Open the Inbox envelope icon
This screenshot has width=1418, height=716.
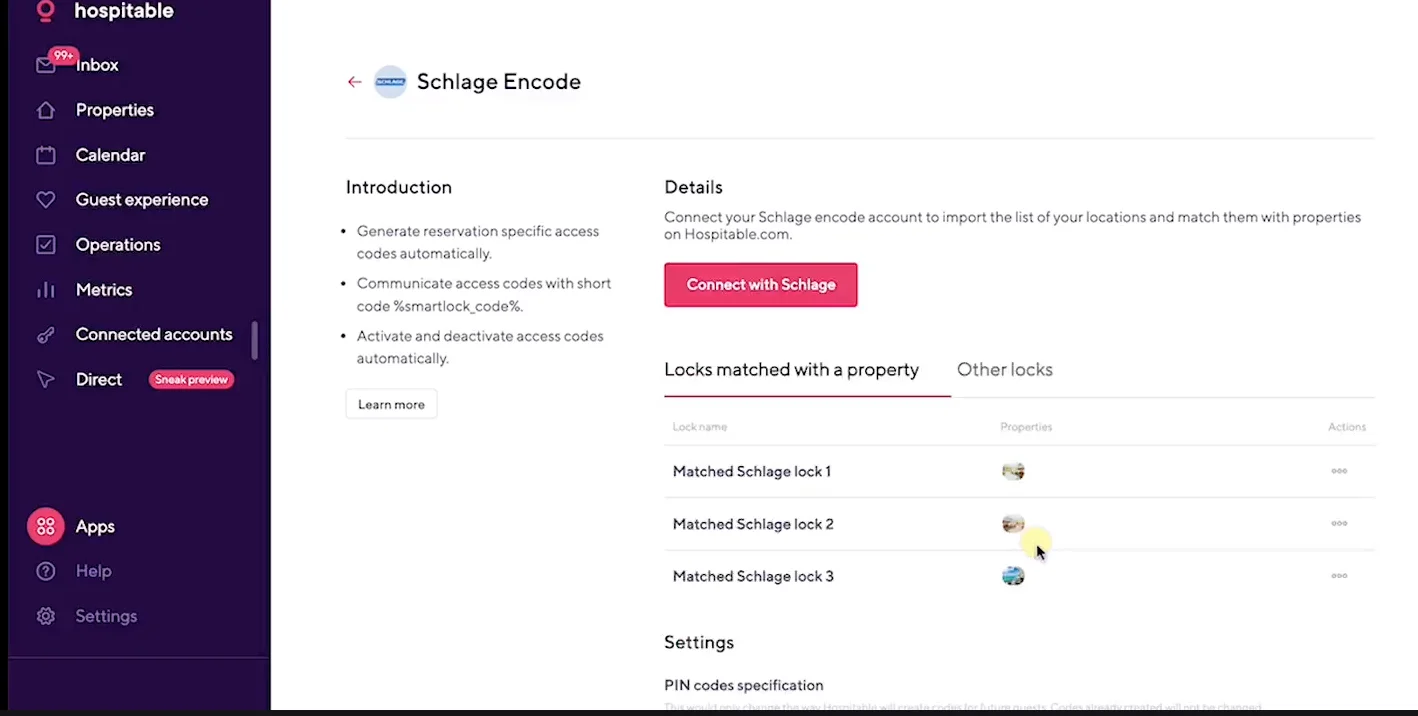tap(46, 65)
